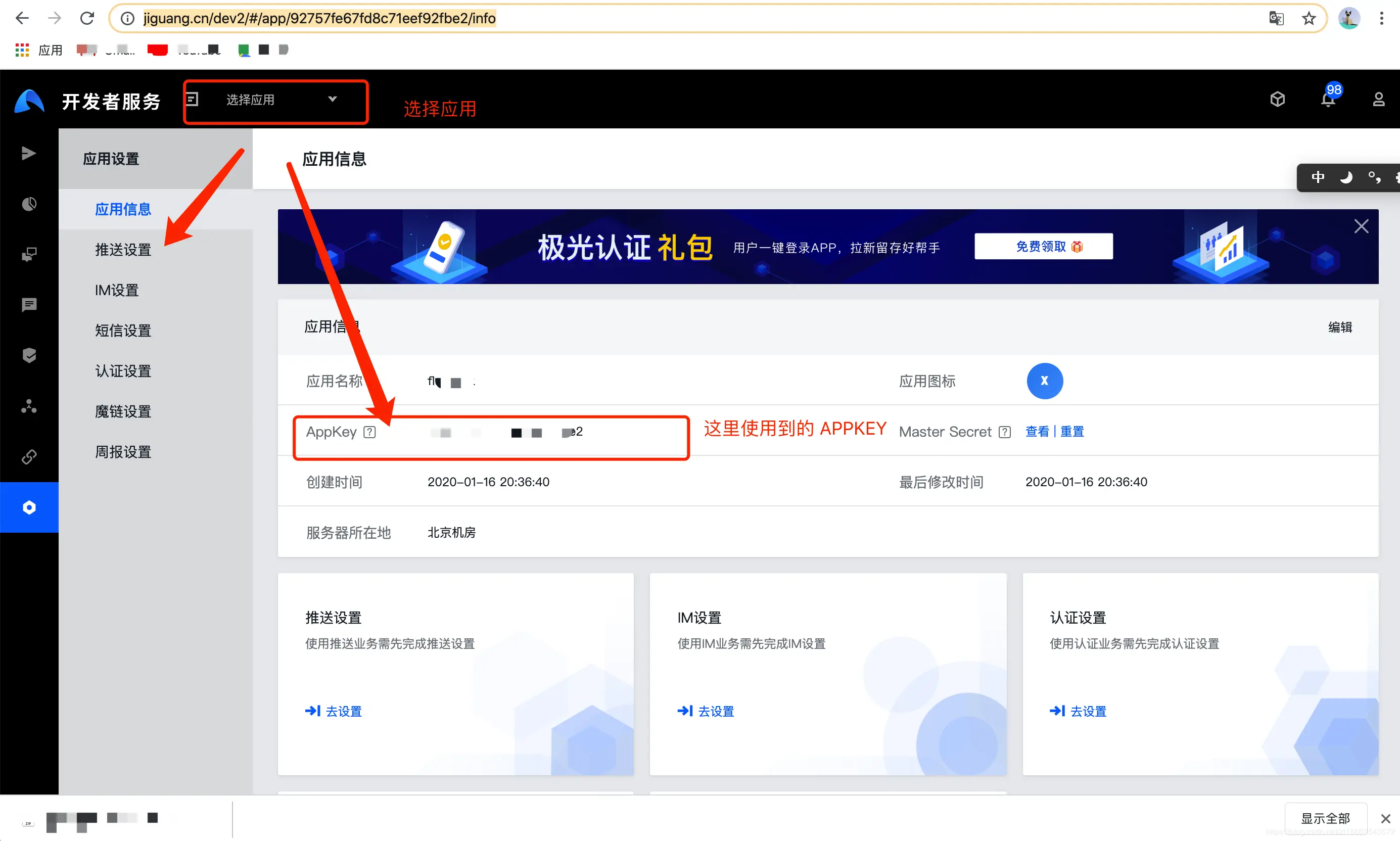Click the device feedback icon in sidebar
This screenshot has height=841, width=1400.
click(x=28, y=254)
